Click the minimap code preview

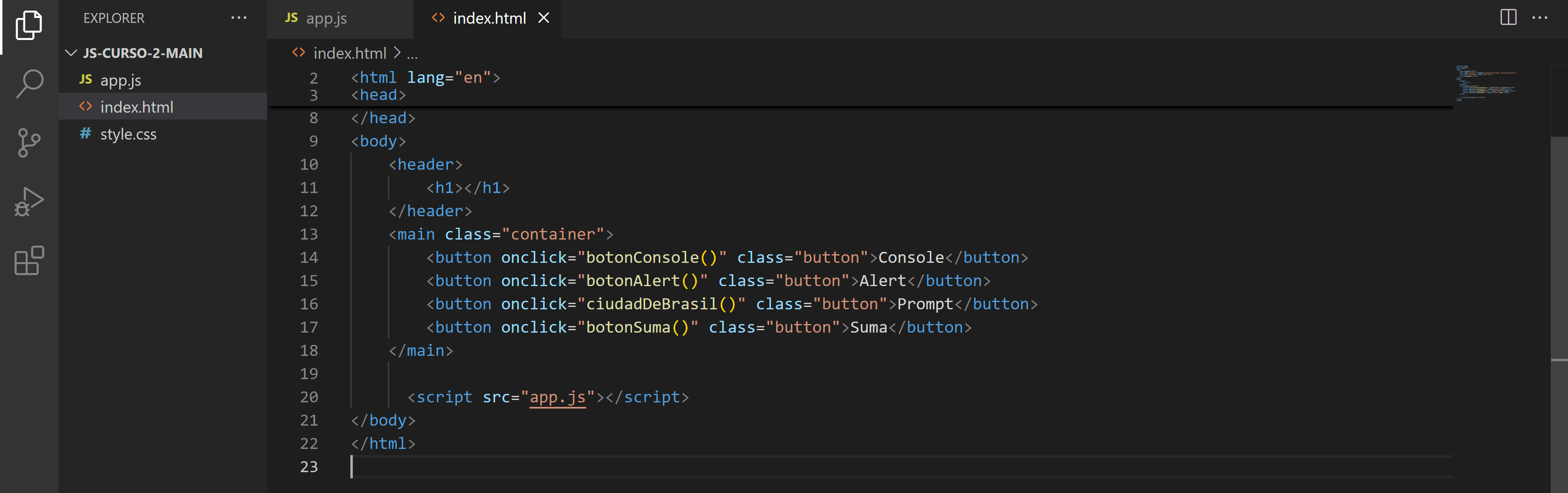coord(1485,83)
